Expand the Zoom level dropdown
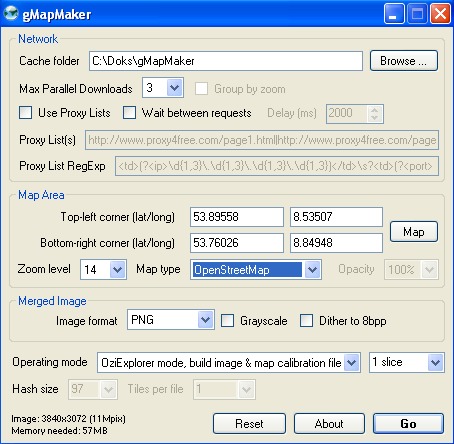The height and width of the screenshot is (444, 454). [118, 269]
